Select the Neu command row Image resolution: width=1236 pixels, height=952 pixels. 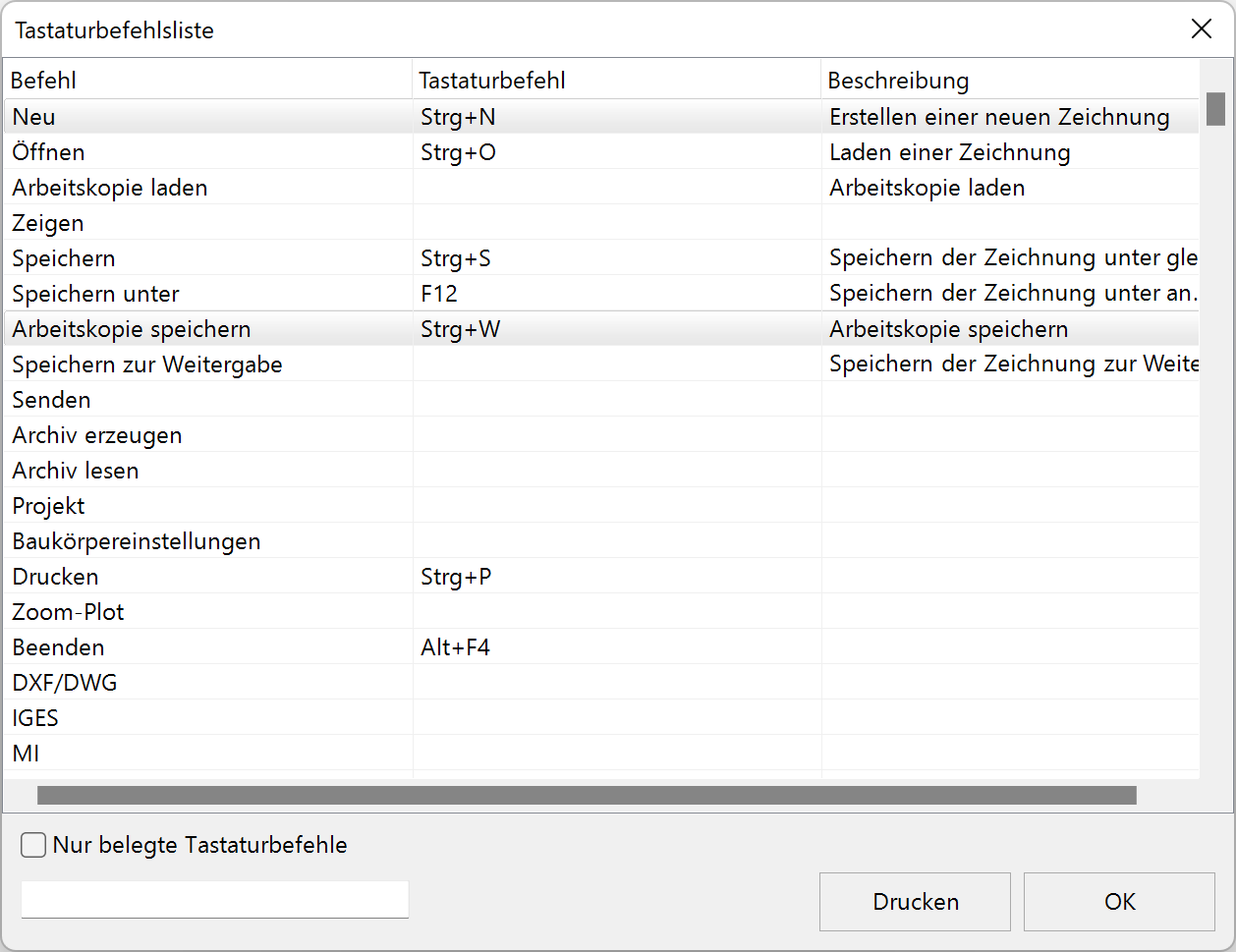tap(197, 116)
